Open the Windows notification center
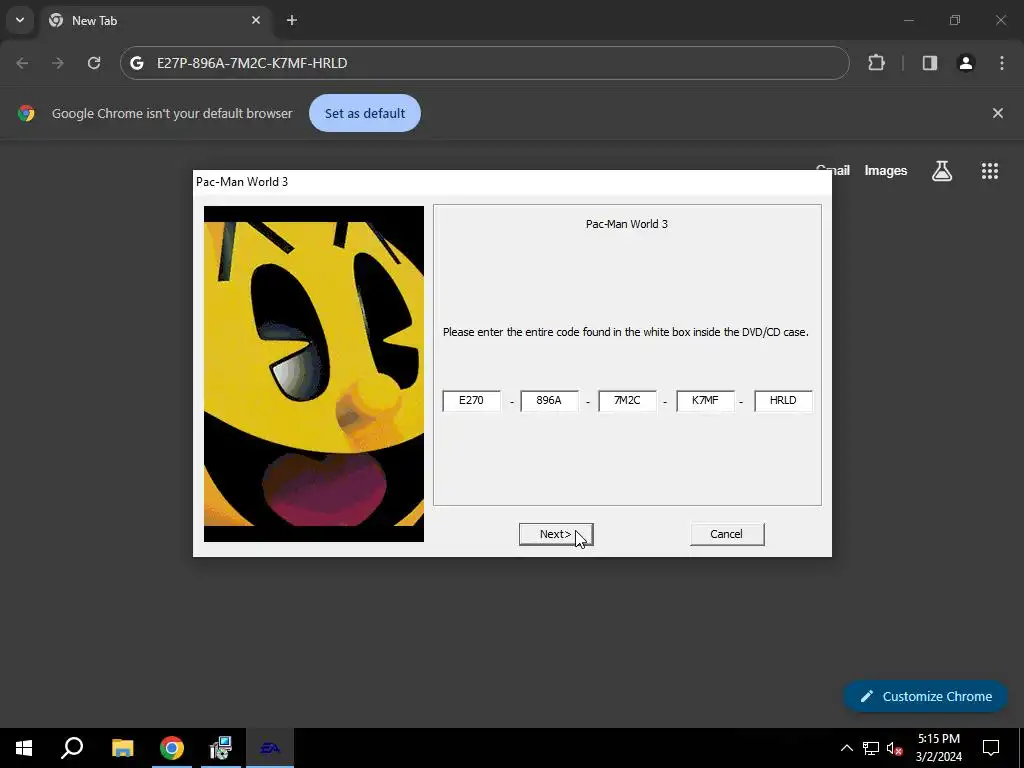 coord(991,748)
